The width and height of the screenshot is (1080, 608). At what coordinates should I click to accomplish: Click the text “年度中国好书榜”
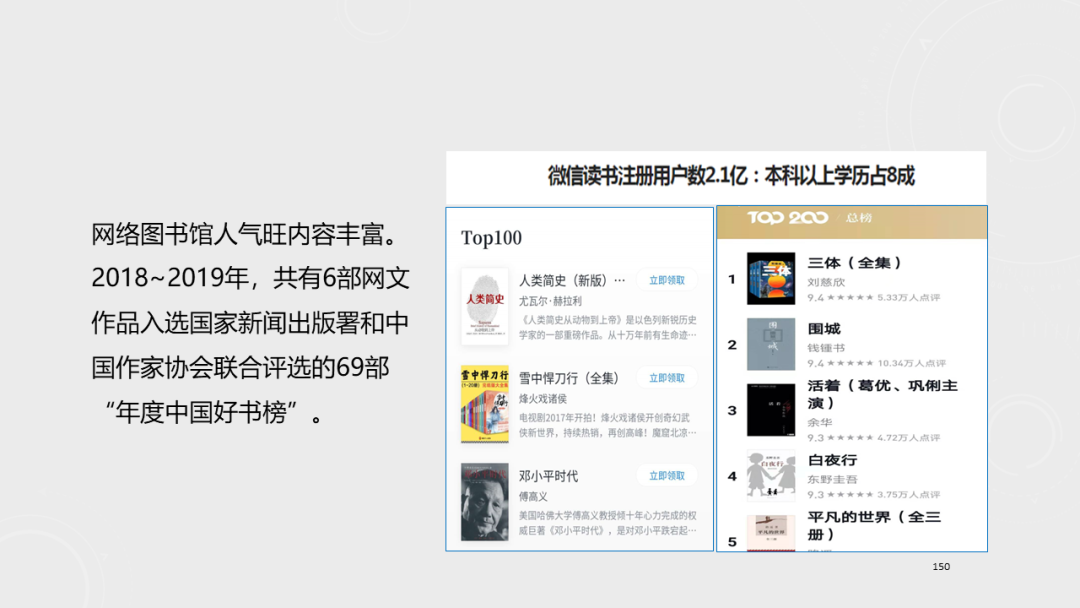click(207, 412)
